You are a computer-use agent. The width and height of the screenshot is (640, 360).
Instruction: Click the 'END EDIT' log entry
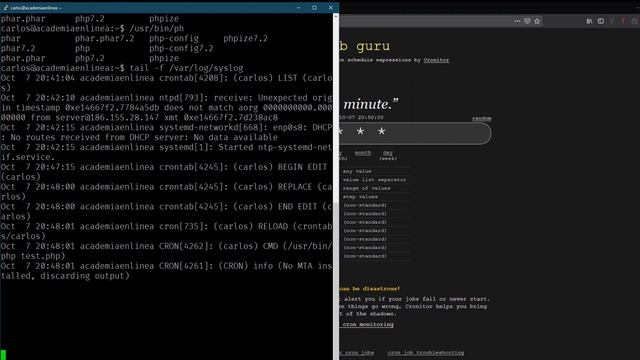[298, 207]
